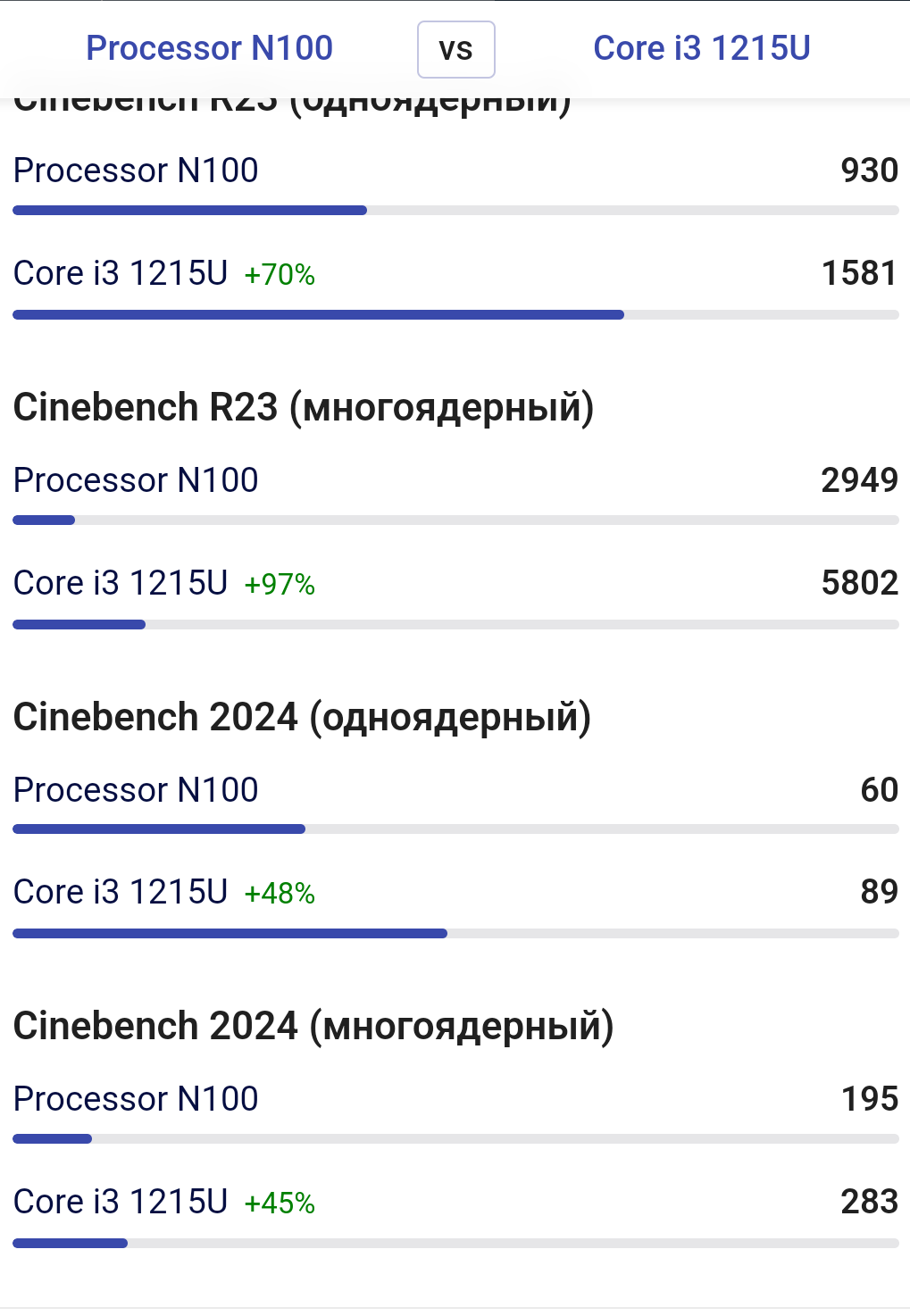This screenshot has width=910, height=1316.
Task: Click the Core i3 bar showing 1581
Action: pyautogui.click(x=455, y=314)
